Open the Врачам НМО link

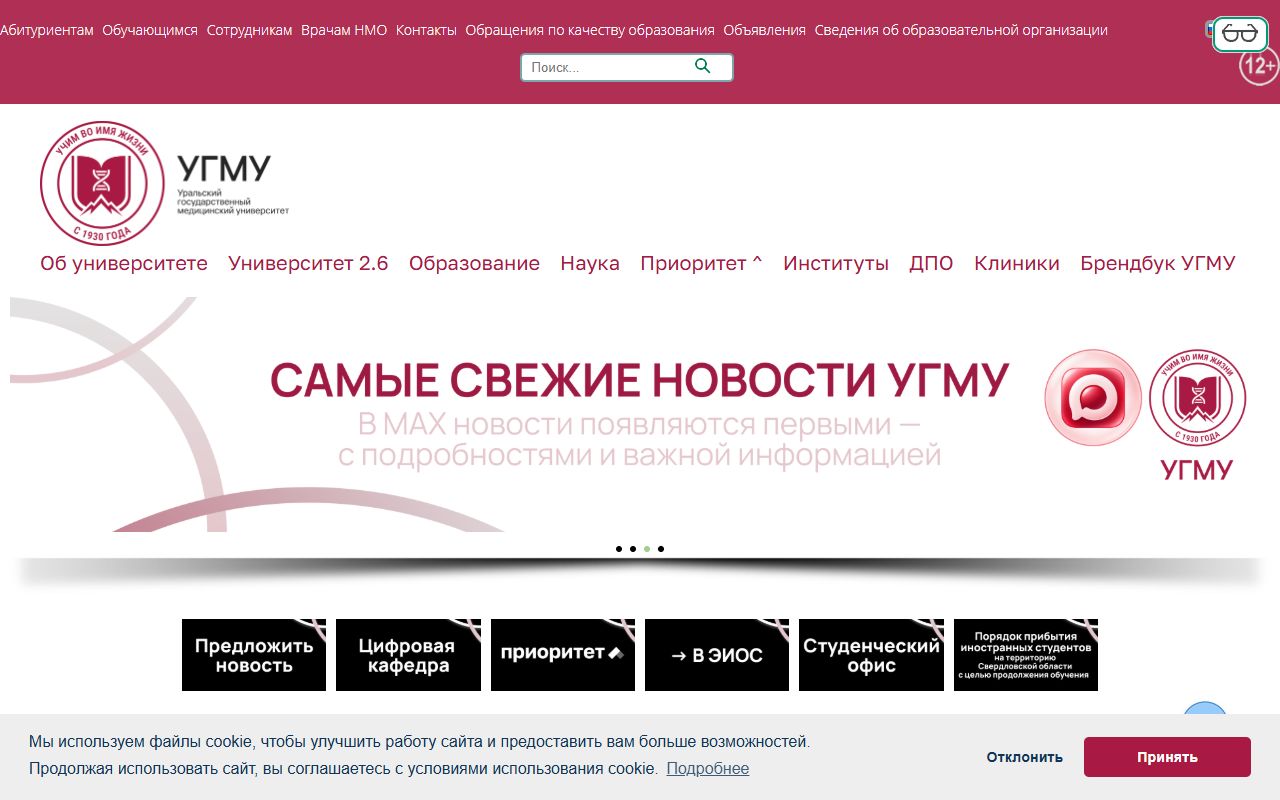(x=344, y=30)
